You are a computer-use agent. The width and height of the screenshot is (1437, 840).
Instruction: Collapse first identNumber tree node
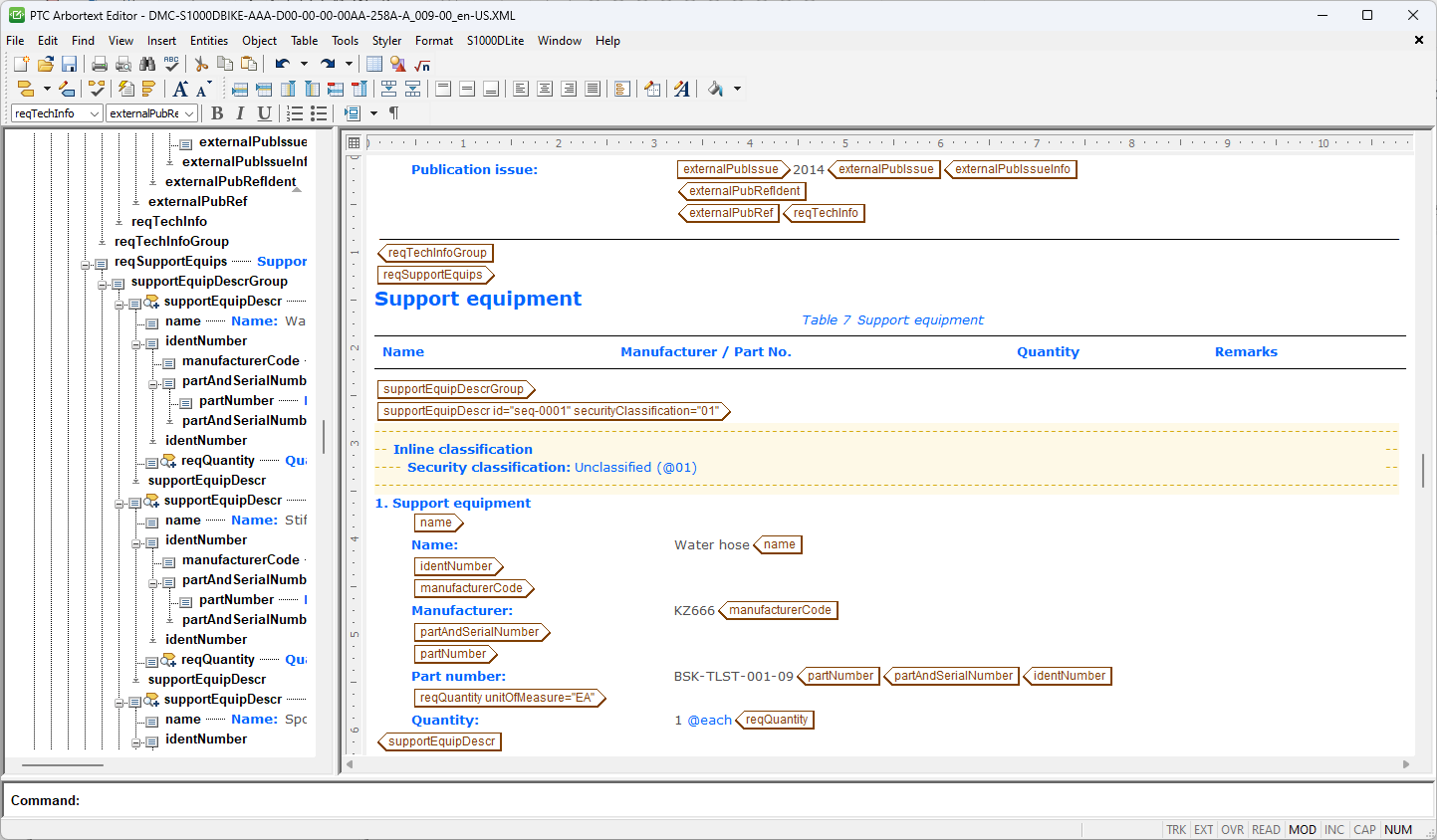(x=136, y=343)
